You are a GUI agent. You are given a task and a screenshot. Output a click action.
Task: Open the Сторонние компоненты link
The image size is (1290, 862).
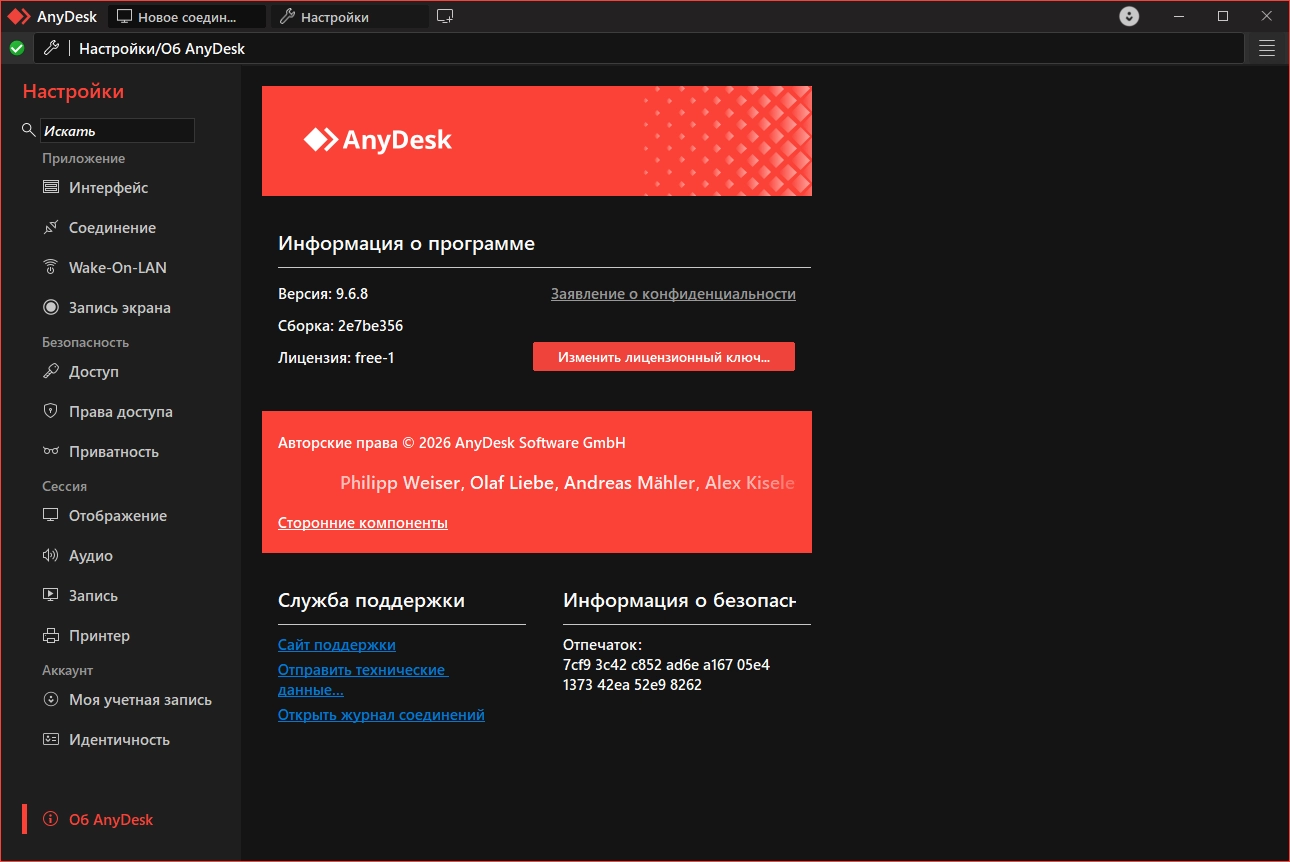click(x=363, y=523)
